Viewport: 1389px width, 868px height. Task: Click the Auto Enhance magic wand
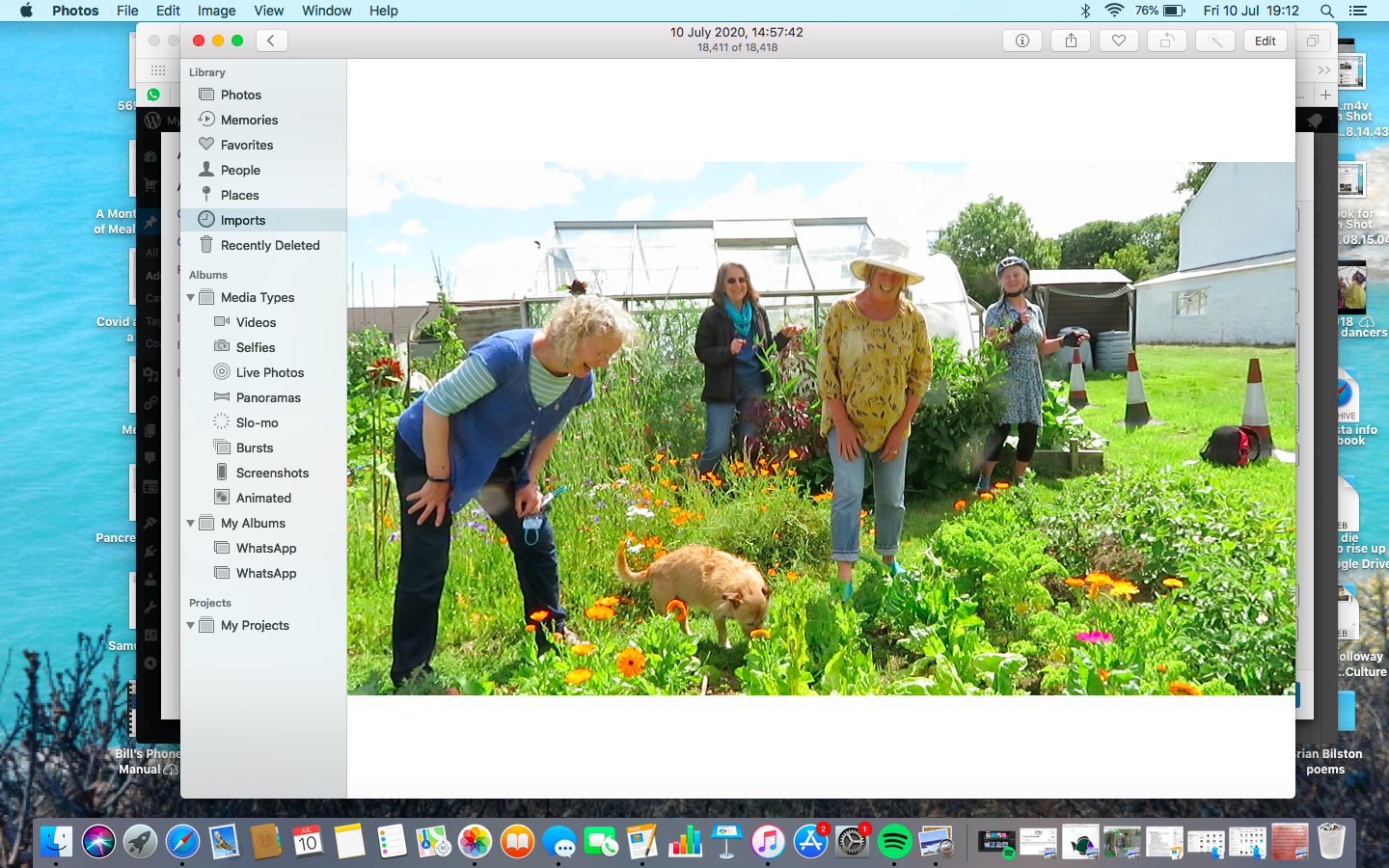click(1214, 41)
